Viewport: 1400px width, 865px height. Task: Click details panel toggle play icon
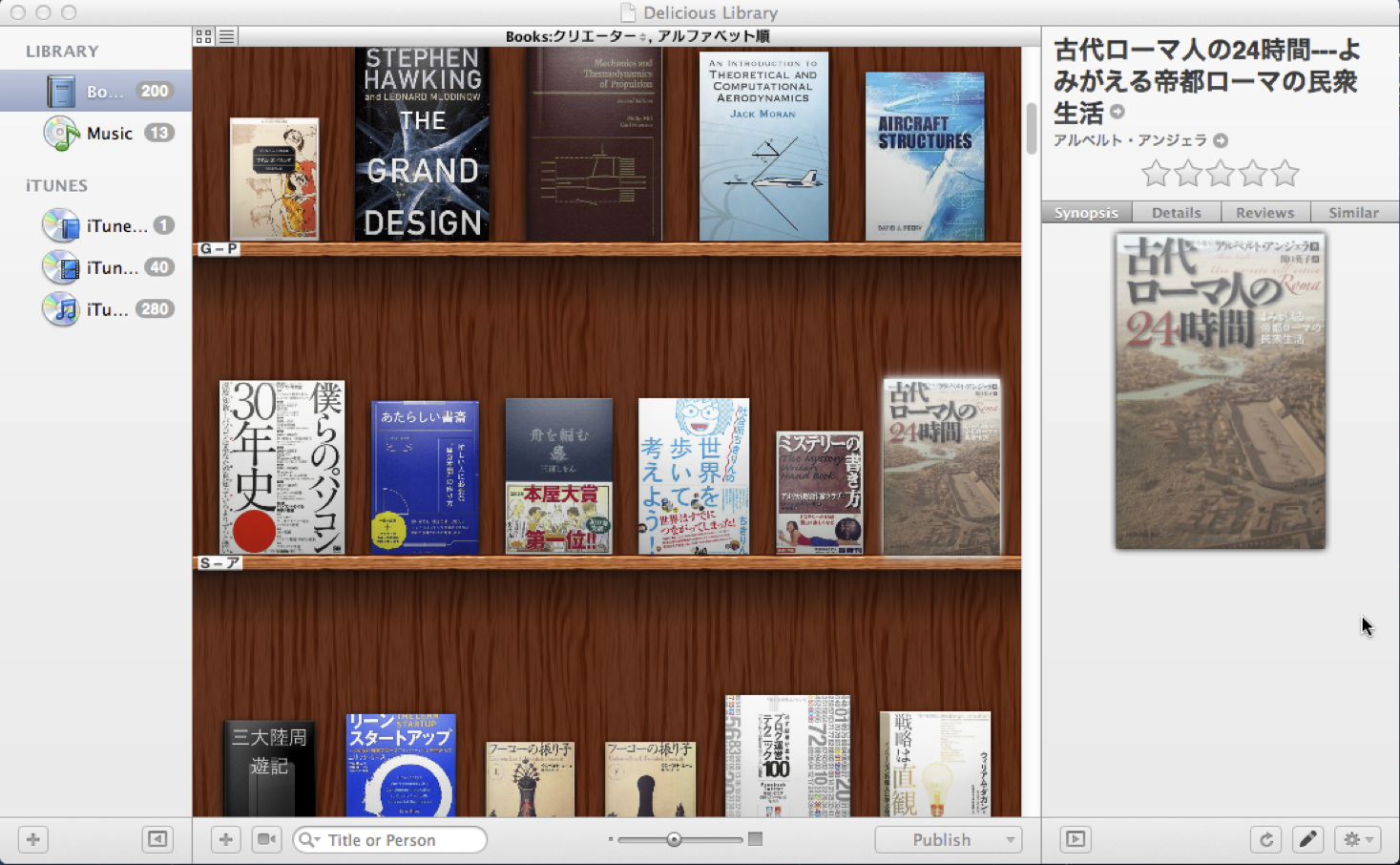pyautogui.click(x=1076, y=839)
